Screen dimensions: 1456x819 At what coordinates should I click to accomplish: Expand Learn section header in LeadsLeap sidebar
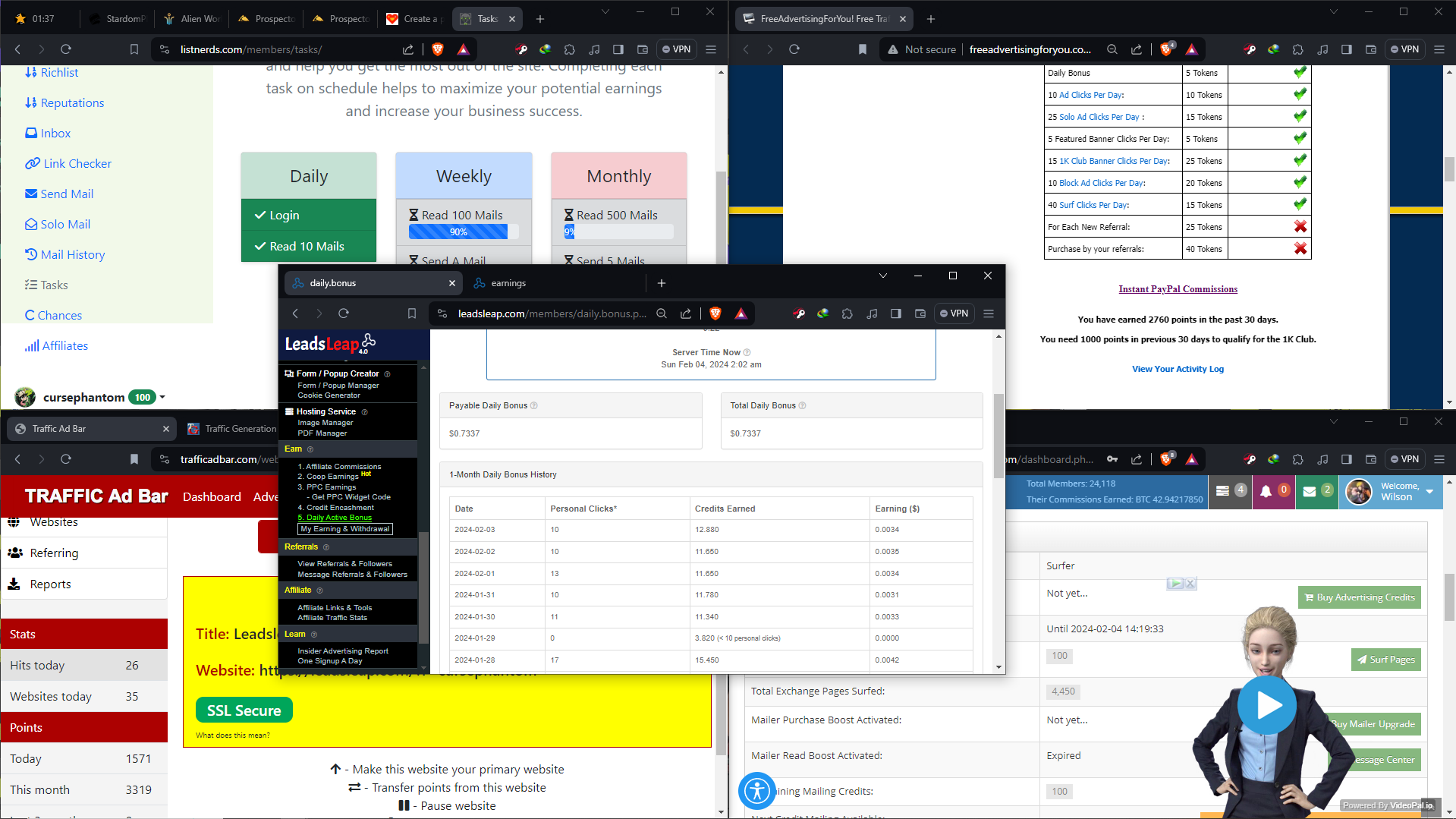click(295, 634)
